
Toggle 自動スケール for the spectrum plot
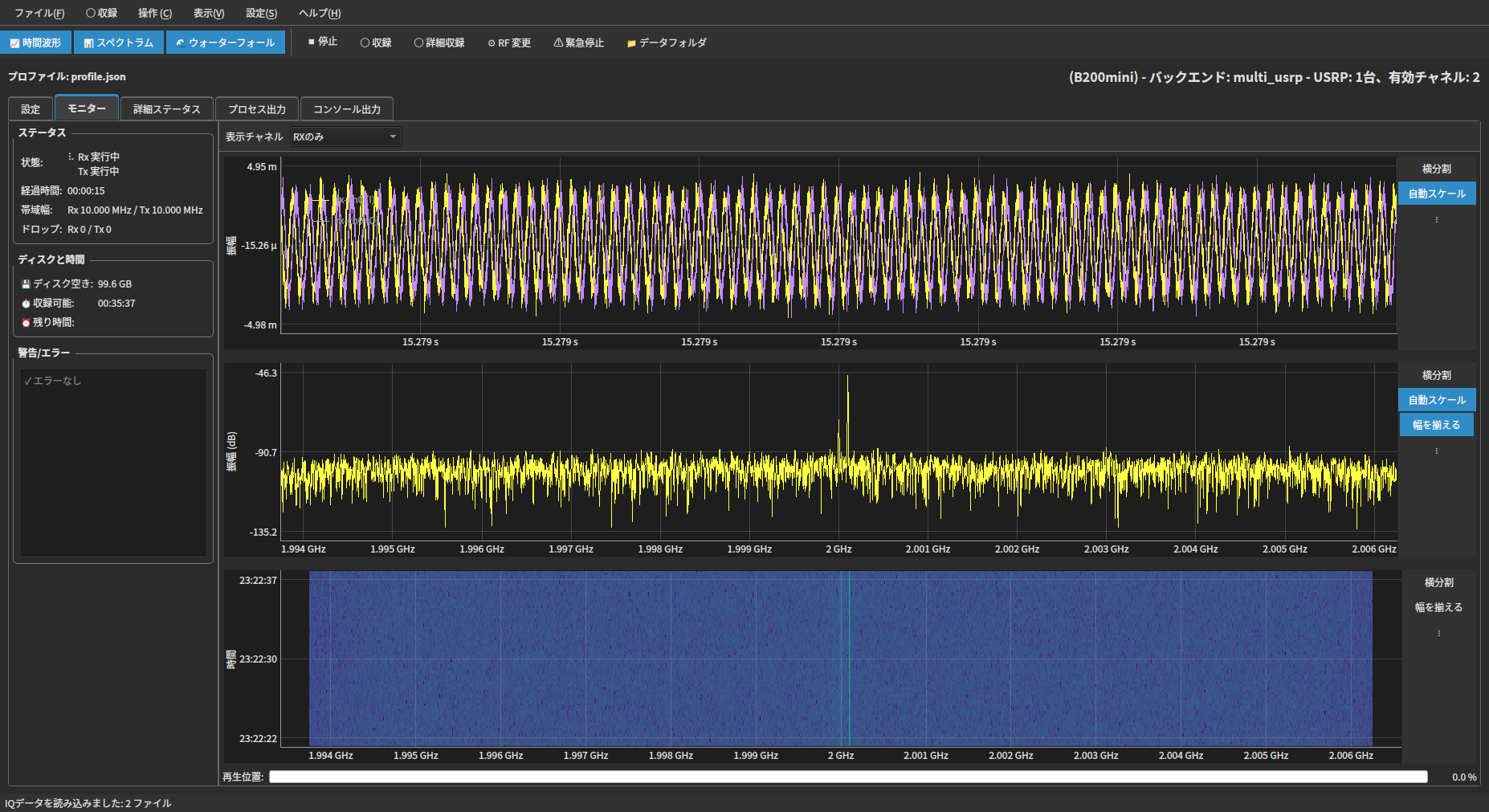[x=1437, y=400]
